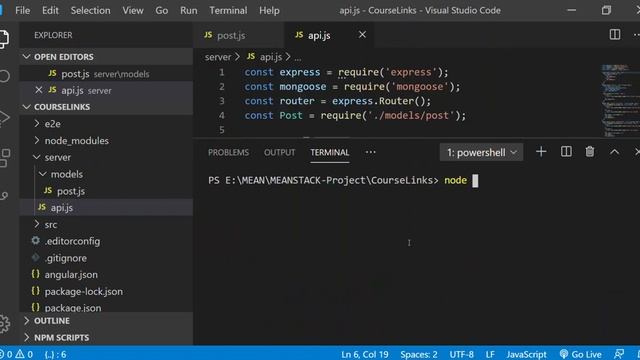The width and height of the screenshot is (640, 360).
Task: Expand the e2e folder
Action: [x=53, y=123]
